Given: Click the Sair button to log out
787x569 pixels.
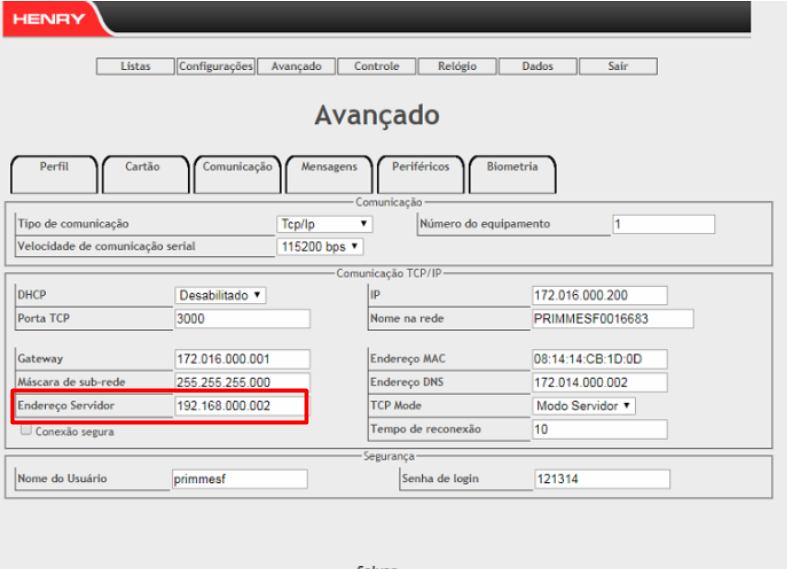Looking at the screenshot, I should (x=618, y=66).
